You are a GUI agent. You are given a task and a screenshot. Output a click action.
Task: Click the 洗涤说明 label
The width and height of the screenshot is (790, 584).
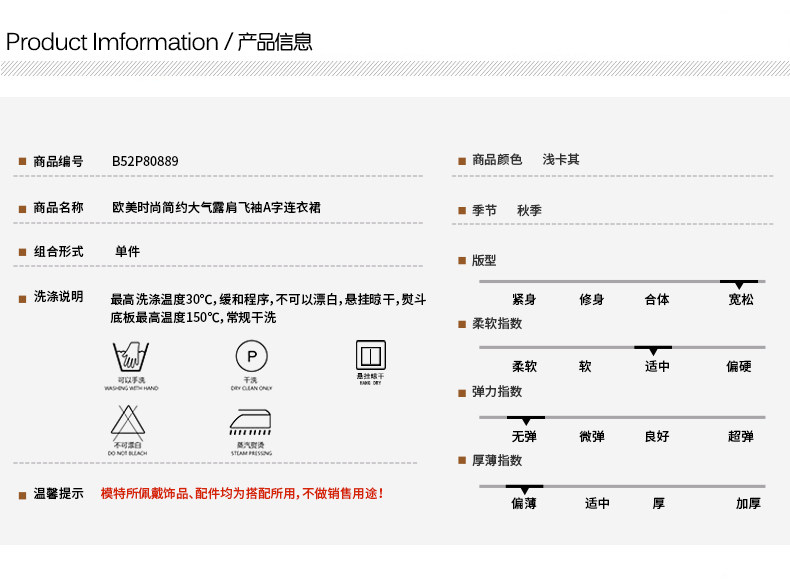(x=58, y=296)
